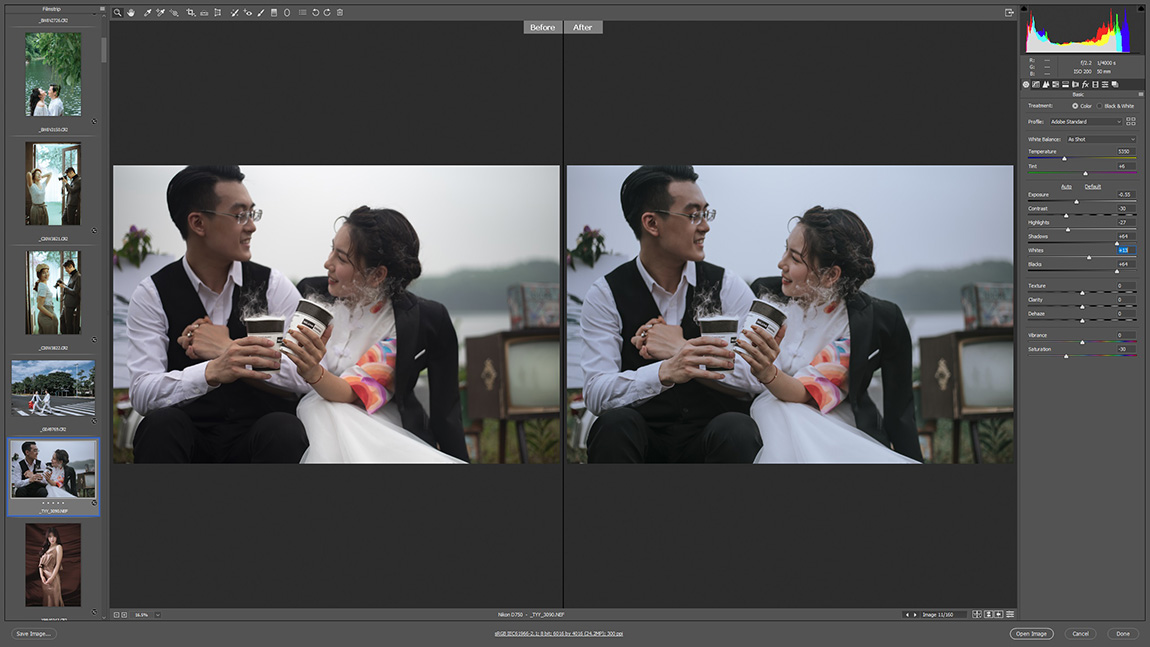Click the Temperature slider handle
This screenshot has height=647, width=1150.
[1064, 158]
